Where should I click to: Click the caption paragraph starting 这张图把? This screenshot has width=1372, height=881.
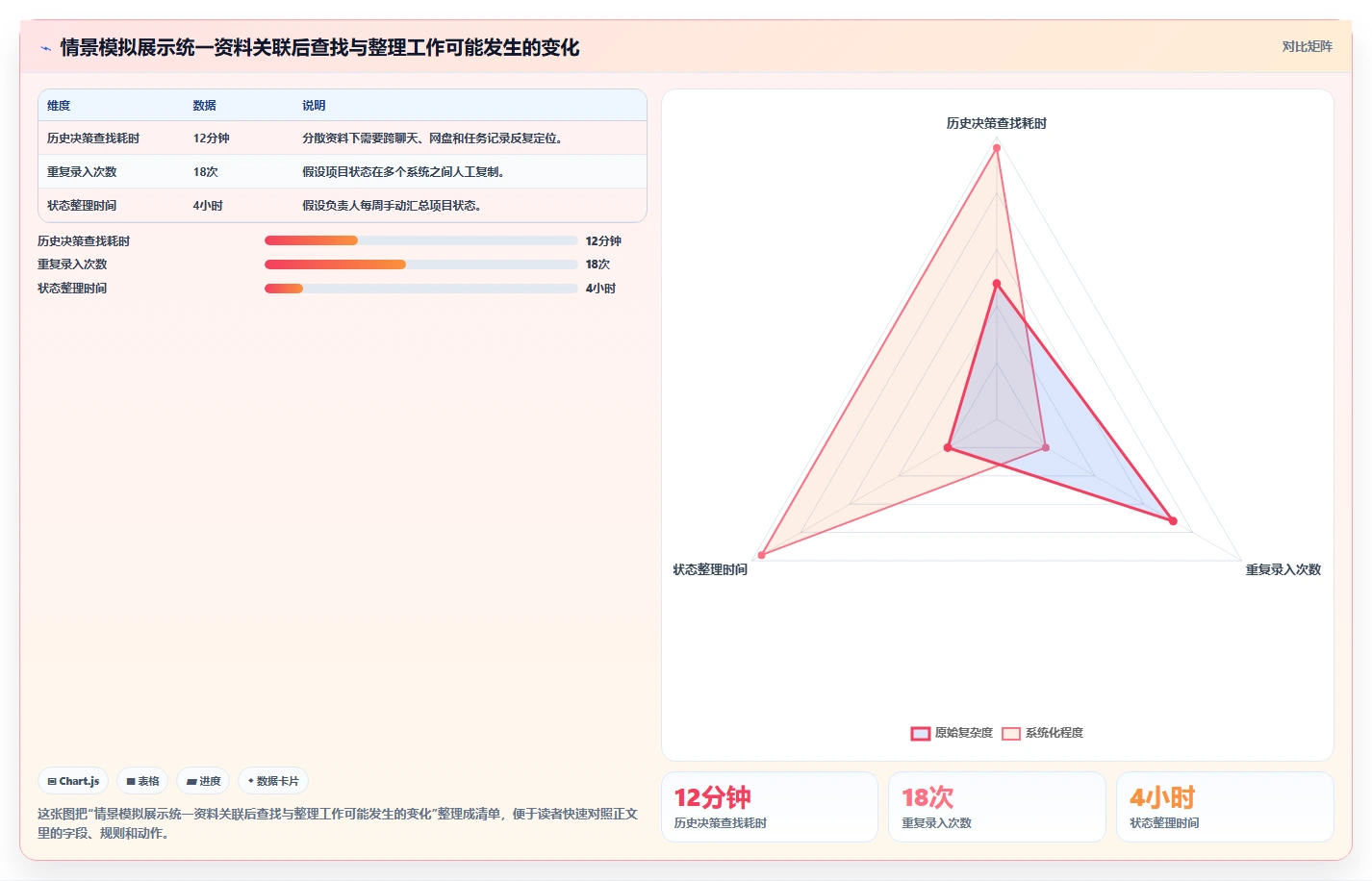click(339, 823)
